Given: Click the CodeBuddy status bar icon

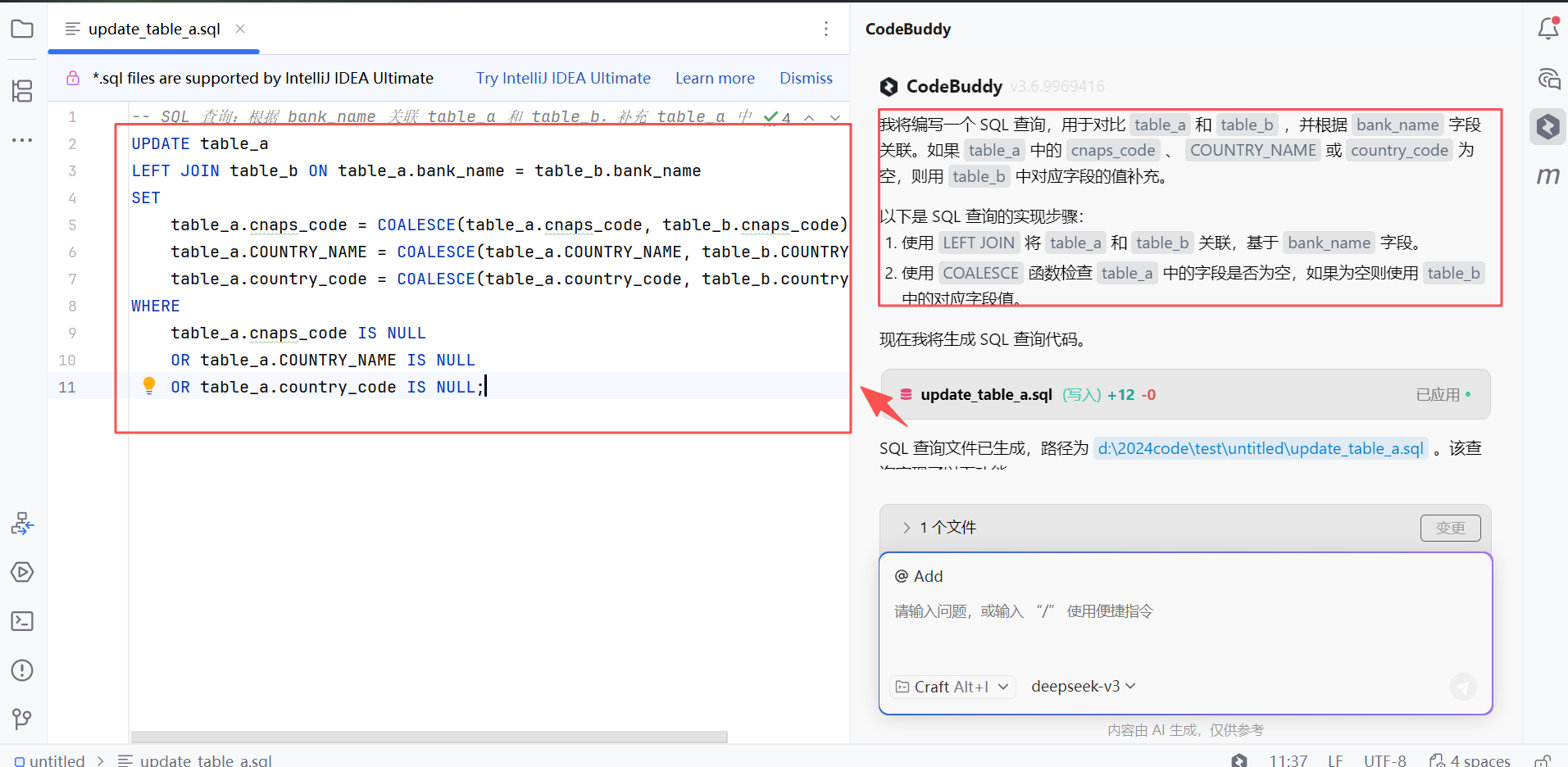Looking at the screenshot, I should [1239, 760].
